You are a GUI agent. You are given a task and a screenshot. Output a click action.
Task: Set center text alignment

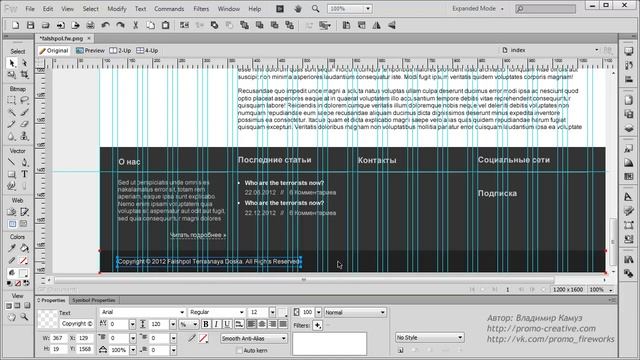[x=262, y=324]
